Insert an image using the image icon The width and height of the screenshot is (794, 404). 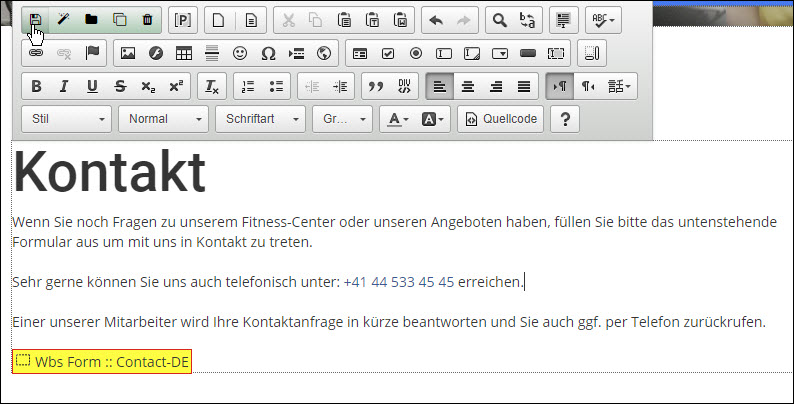127,53
